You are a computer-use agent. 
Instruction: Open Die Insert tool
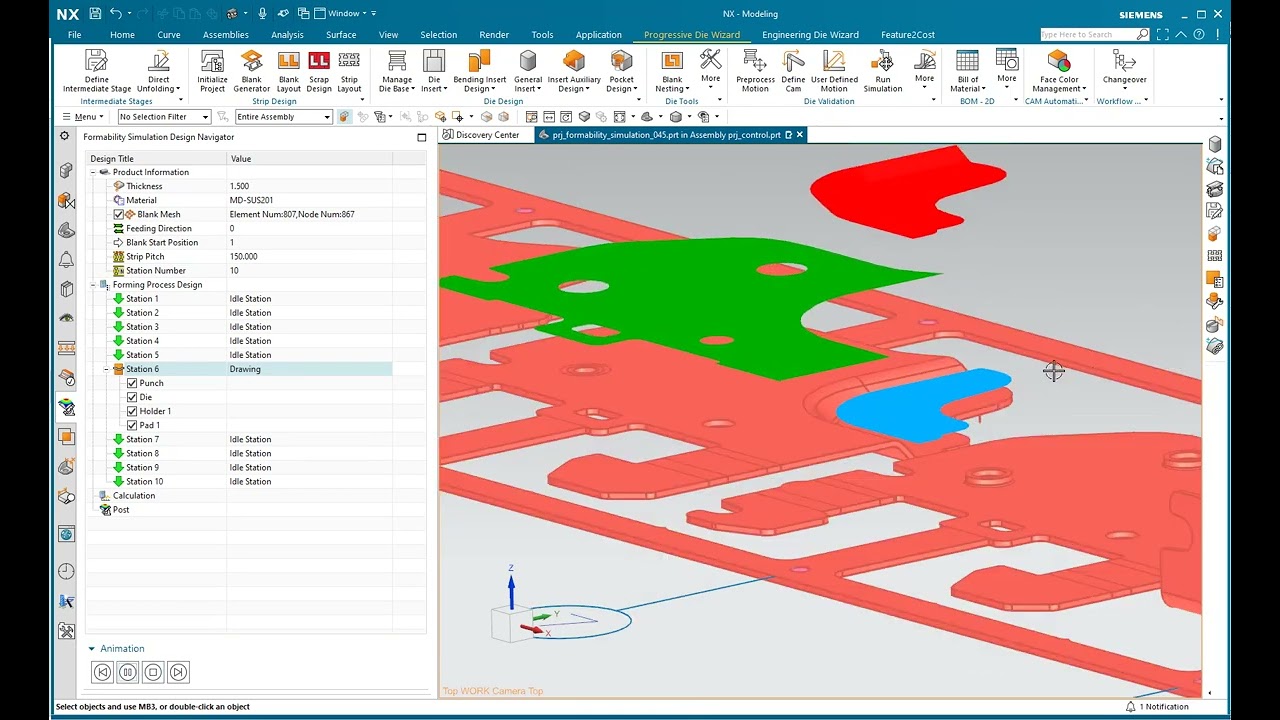pyautogui.click(x=434, y=71)
